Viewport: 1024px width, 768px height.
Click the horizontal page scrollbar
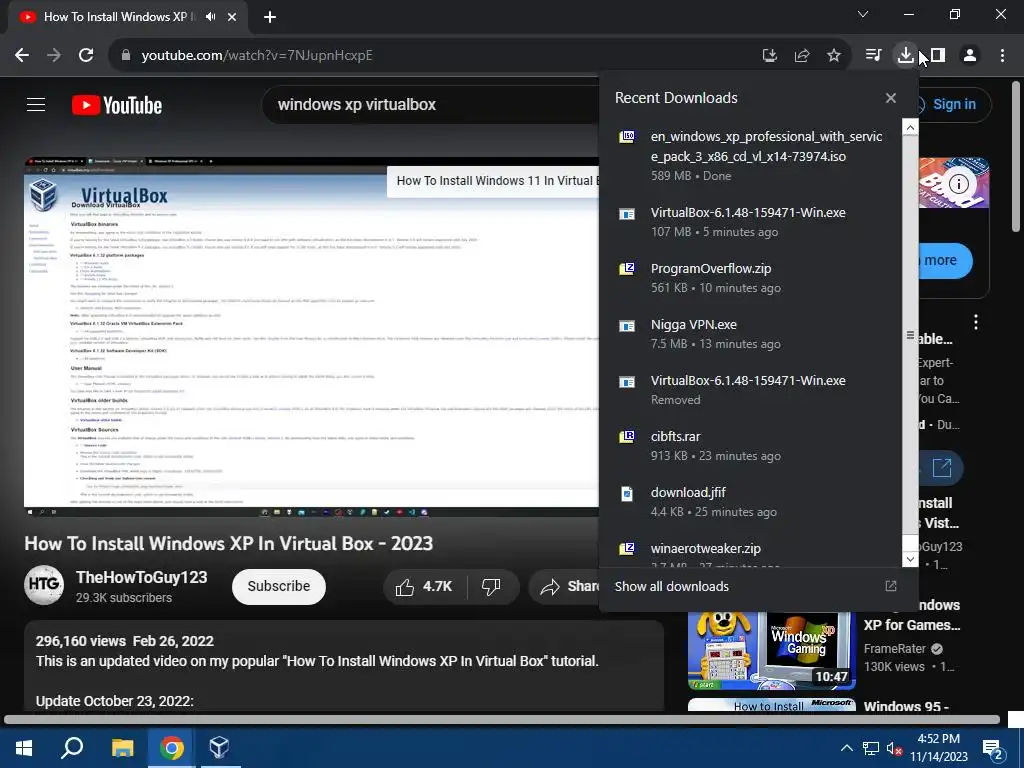click(503, 720)
